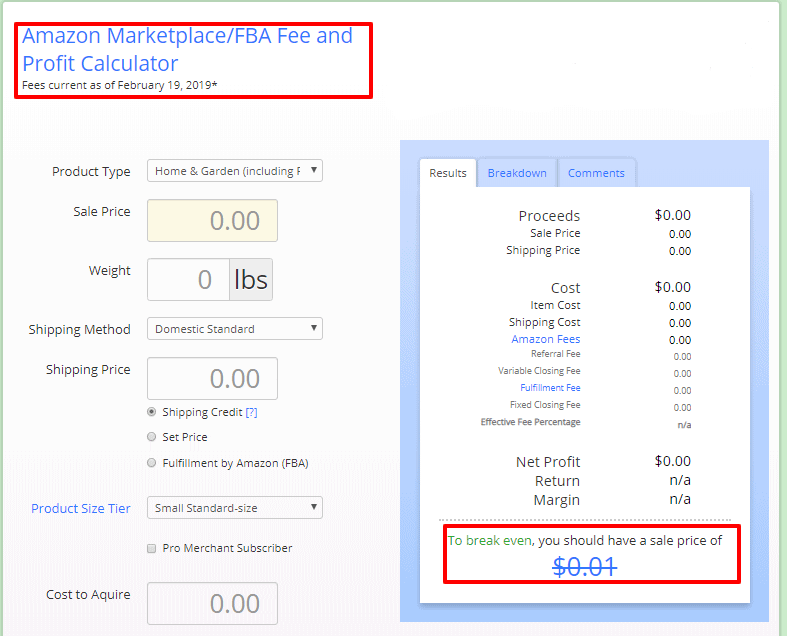Click the Sale Price input field

(212, 220)
